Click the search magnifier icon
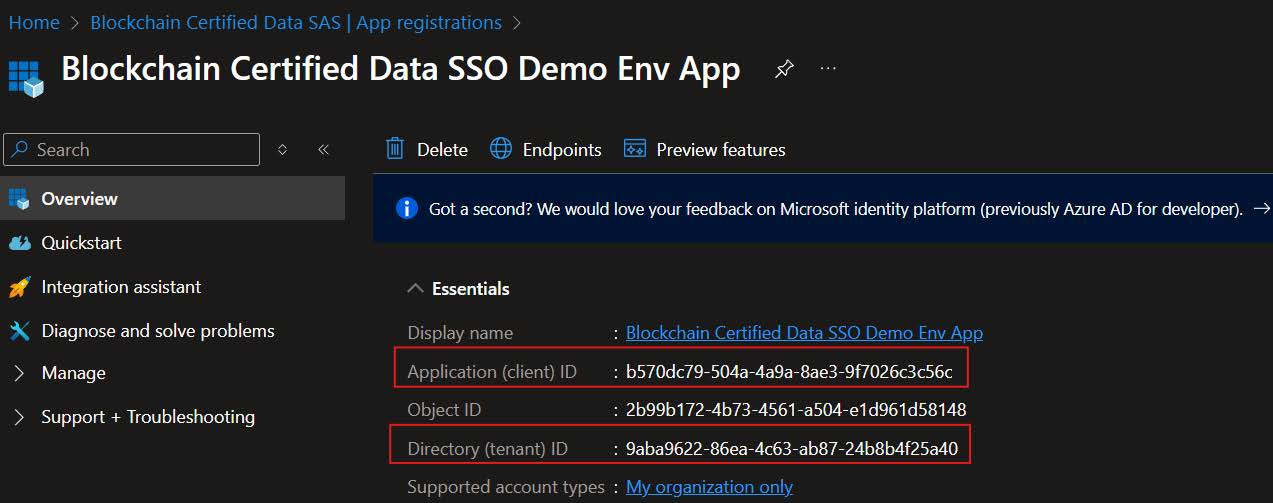The image size is (1273, 503). click(20, 150)
